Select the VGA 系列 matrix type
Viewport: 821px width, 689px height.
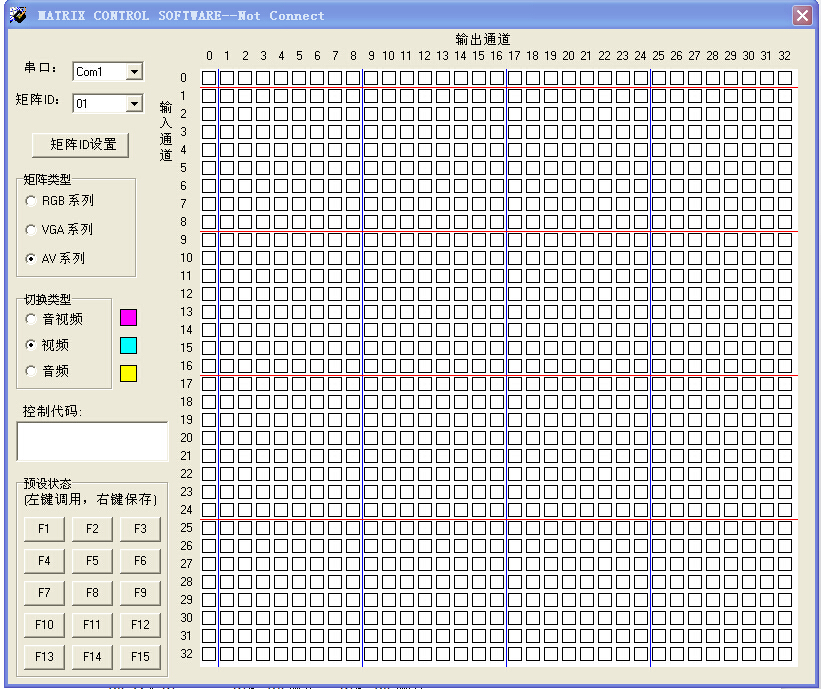(31, 229)
